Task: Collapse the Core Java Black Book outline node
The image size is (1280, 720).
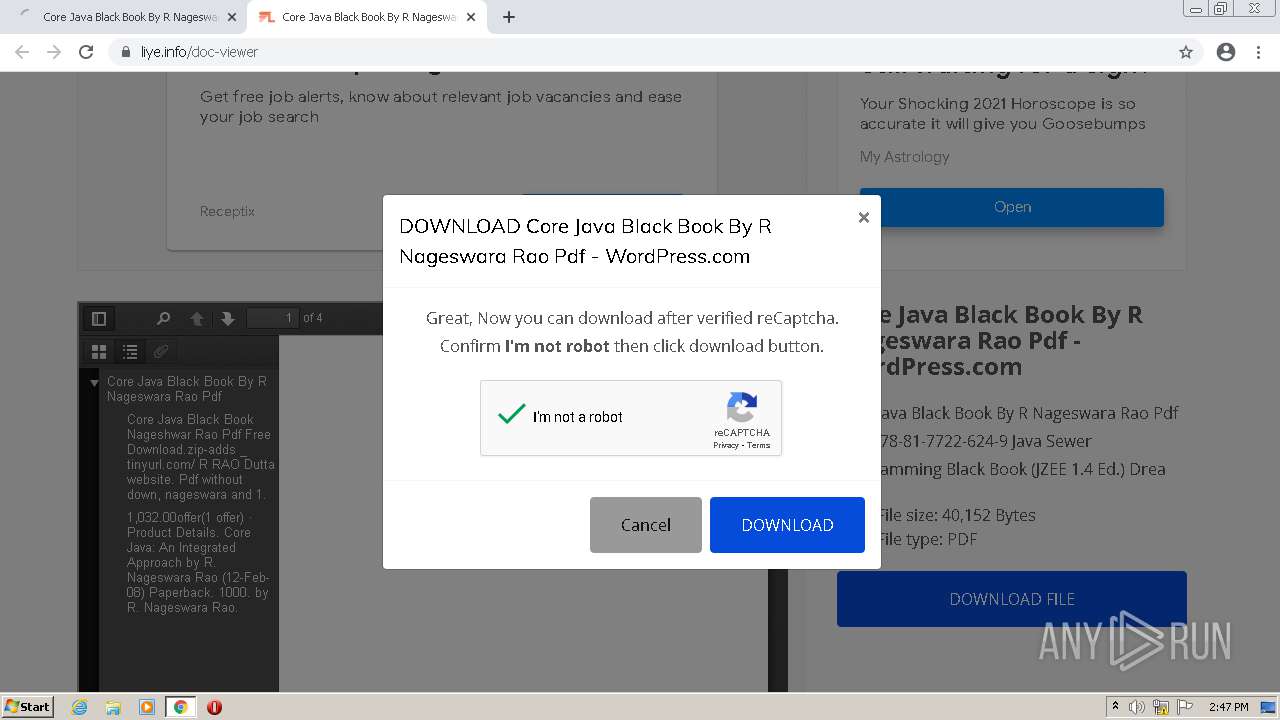Action: click(94, 382)
